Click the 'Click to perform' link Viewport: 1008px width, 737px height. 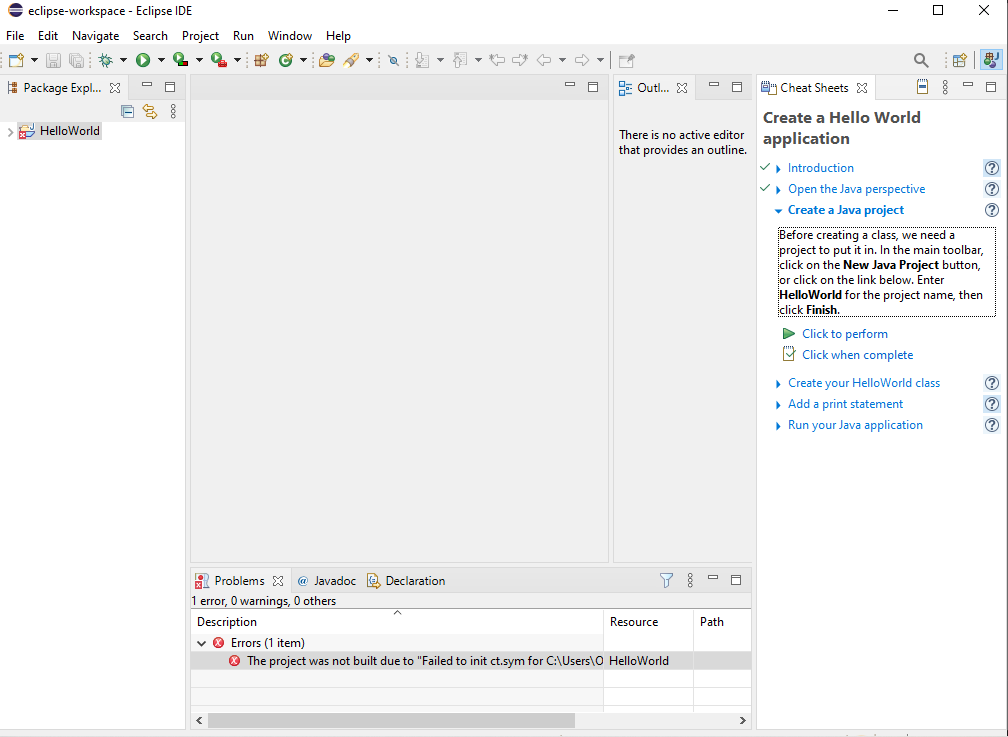pos(844,334)
